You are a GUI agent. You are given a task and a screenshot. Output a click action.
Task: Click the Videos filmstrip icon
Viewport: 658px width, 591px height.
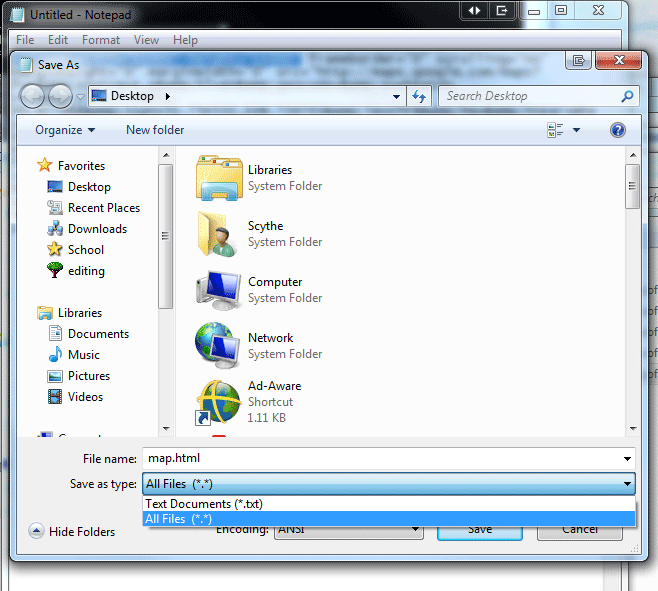55,397
